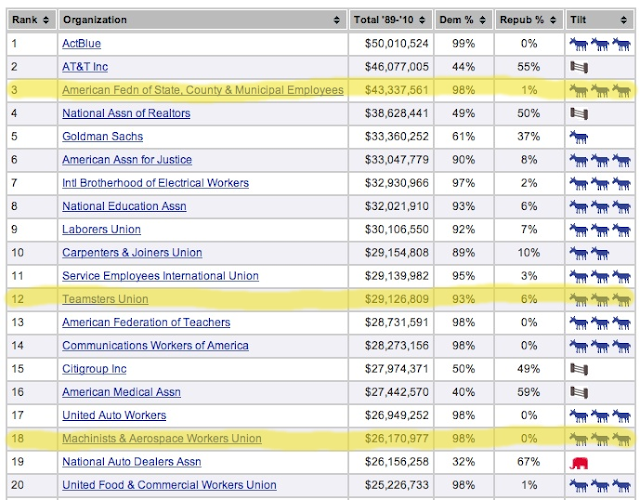Sort by Organization column arrows
Image resolution: width=640 pixels, height=500 pixels.
pyautogui.click(x=336, y=20)
